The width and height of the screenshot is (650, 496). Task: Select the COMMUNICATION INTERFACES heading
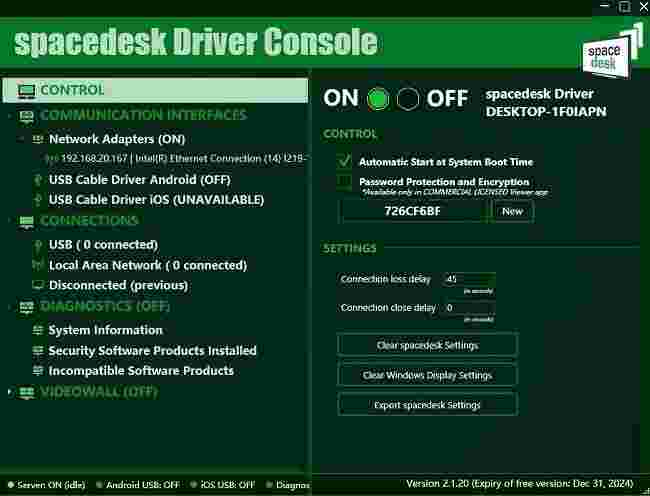143,115
